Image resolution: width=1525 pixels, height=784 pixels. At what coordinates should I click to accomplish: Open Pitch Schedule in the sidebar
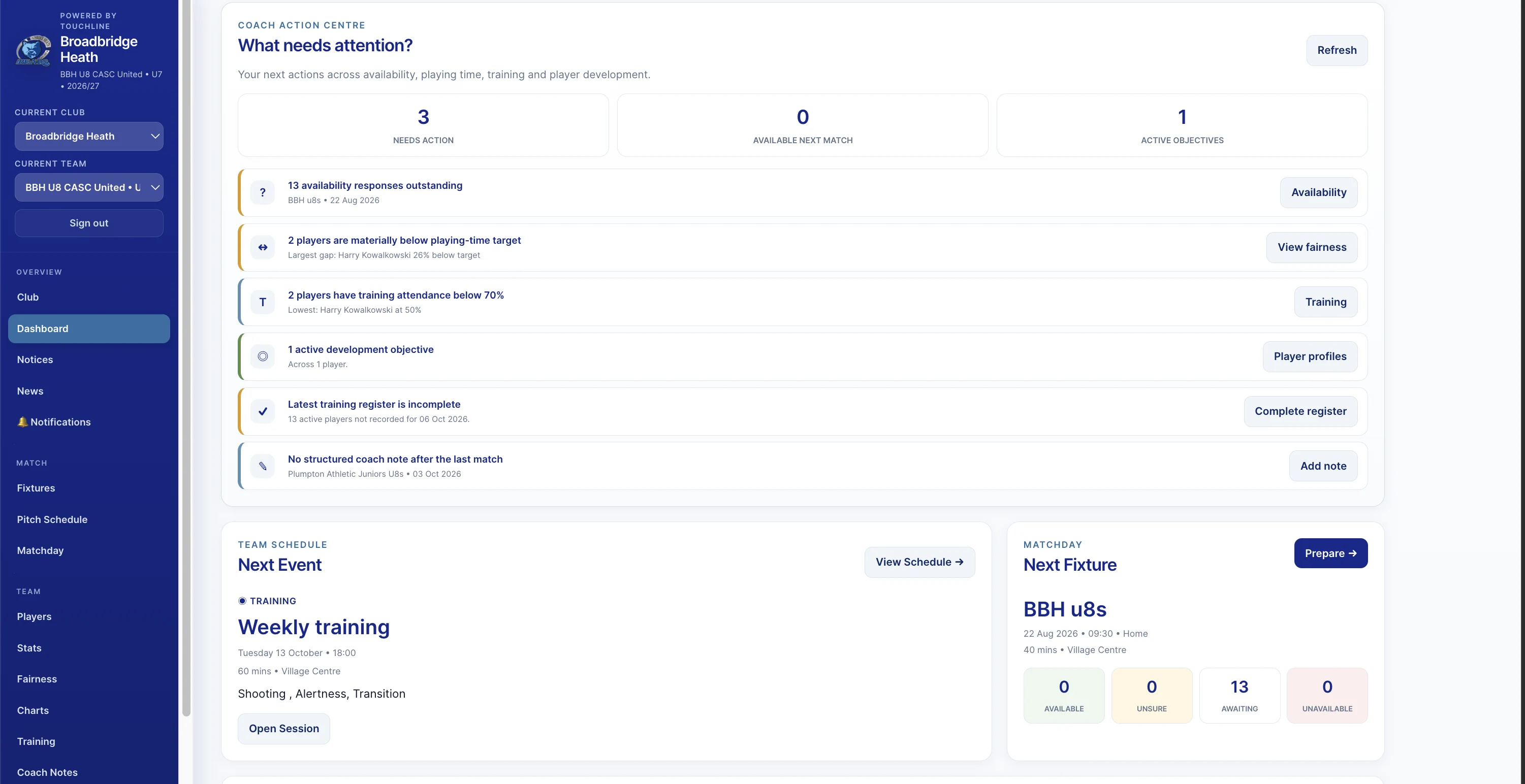[89, 519]
